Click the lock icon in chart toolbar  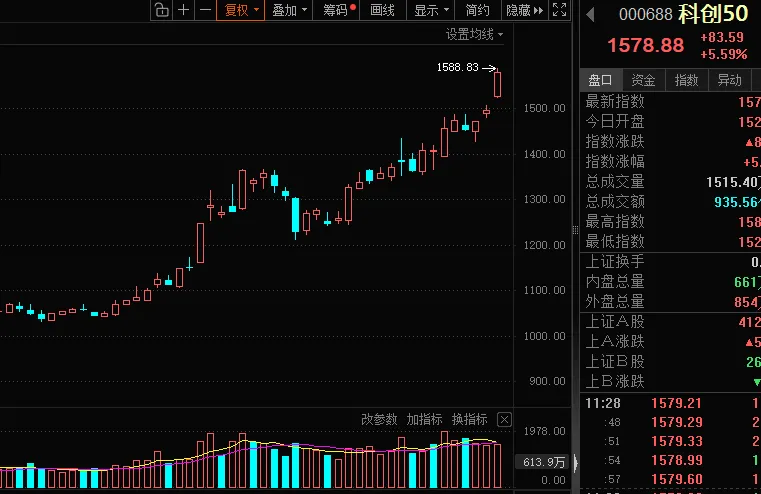[x=162, y=10]
